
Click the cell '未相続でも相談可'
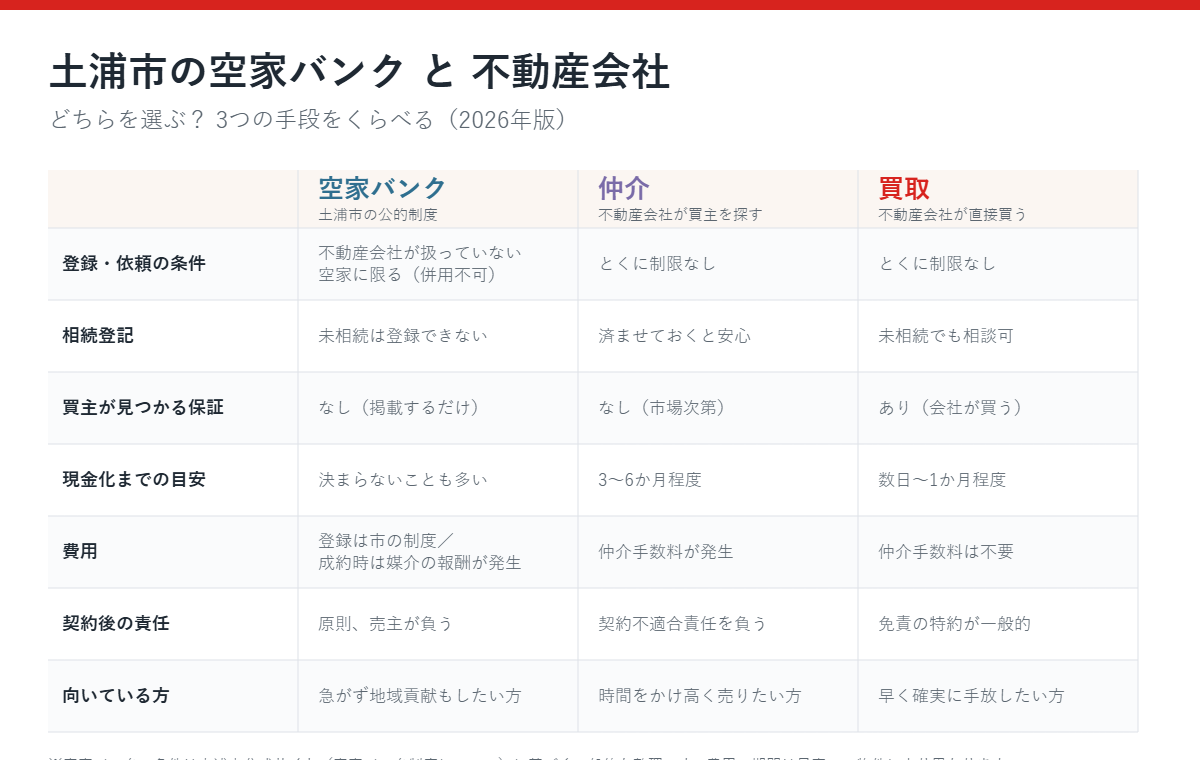click(946, 336)
